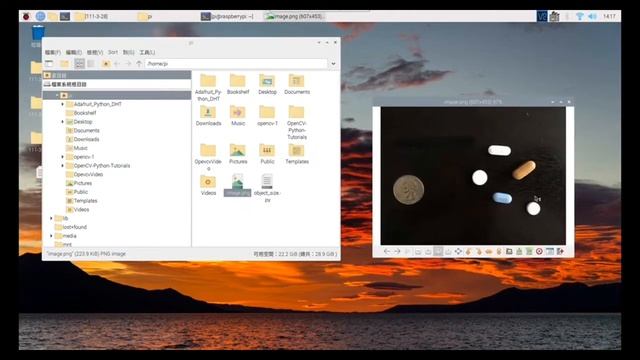Open a file in image viewer
This screenshot has width=640, height=360.
point(509,251)
